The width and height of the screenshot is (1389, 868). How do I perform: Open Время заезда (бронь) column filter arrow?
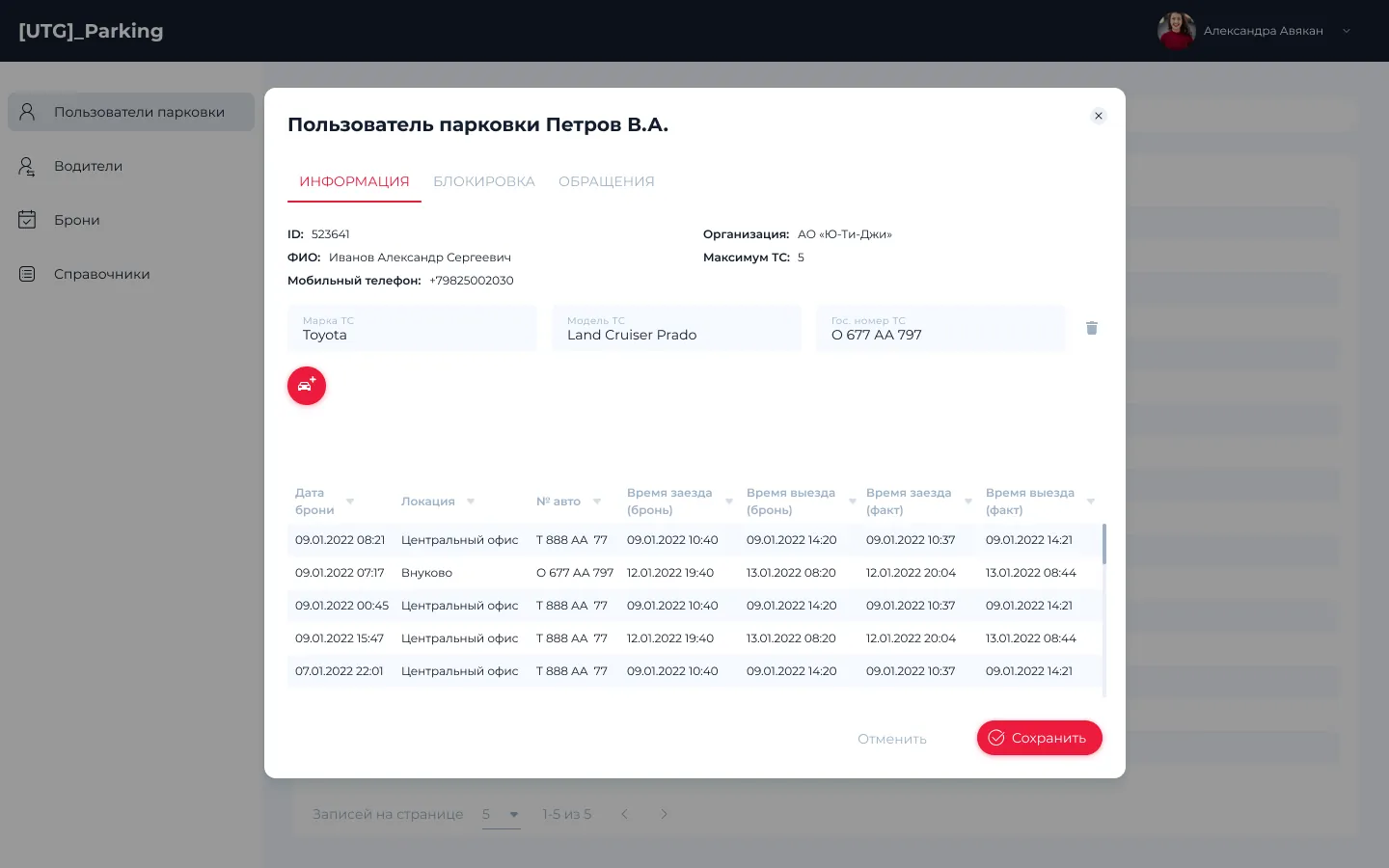(729, 502)
